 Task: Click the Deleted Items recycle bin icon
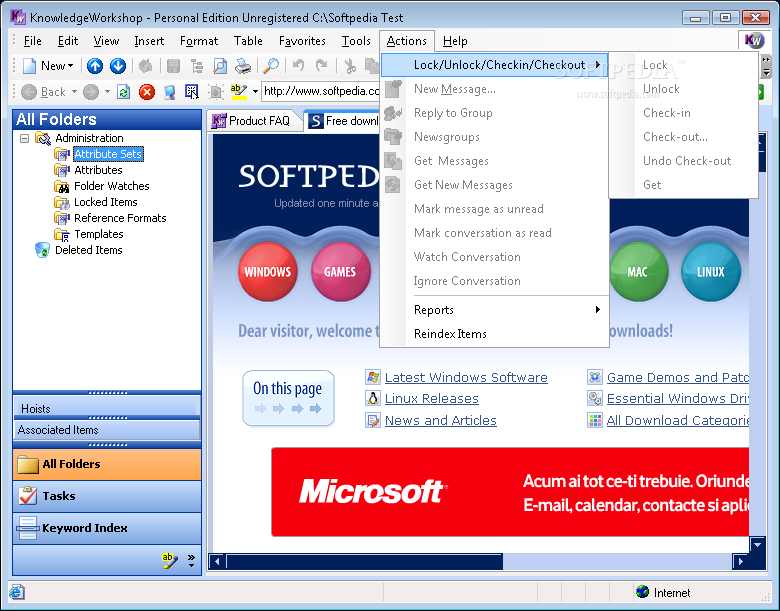[x=43, y=250]
